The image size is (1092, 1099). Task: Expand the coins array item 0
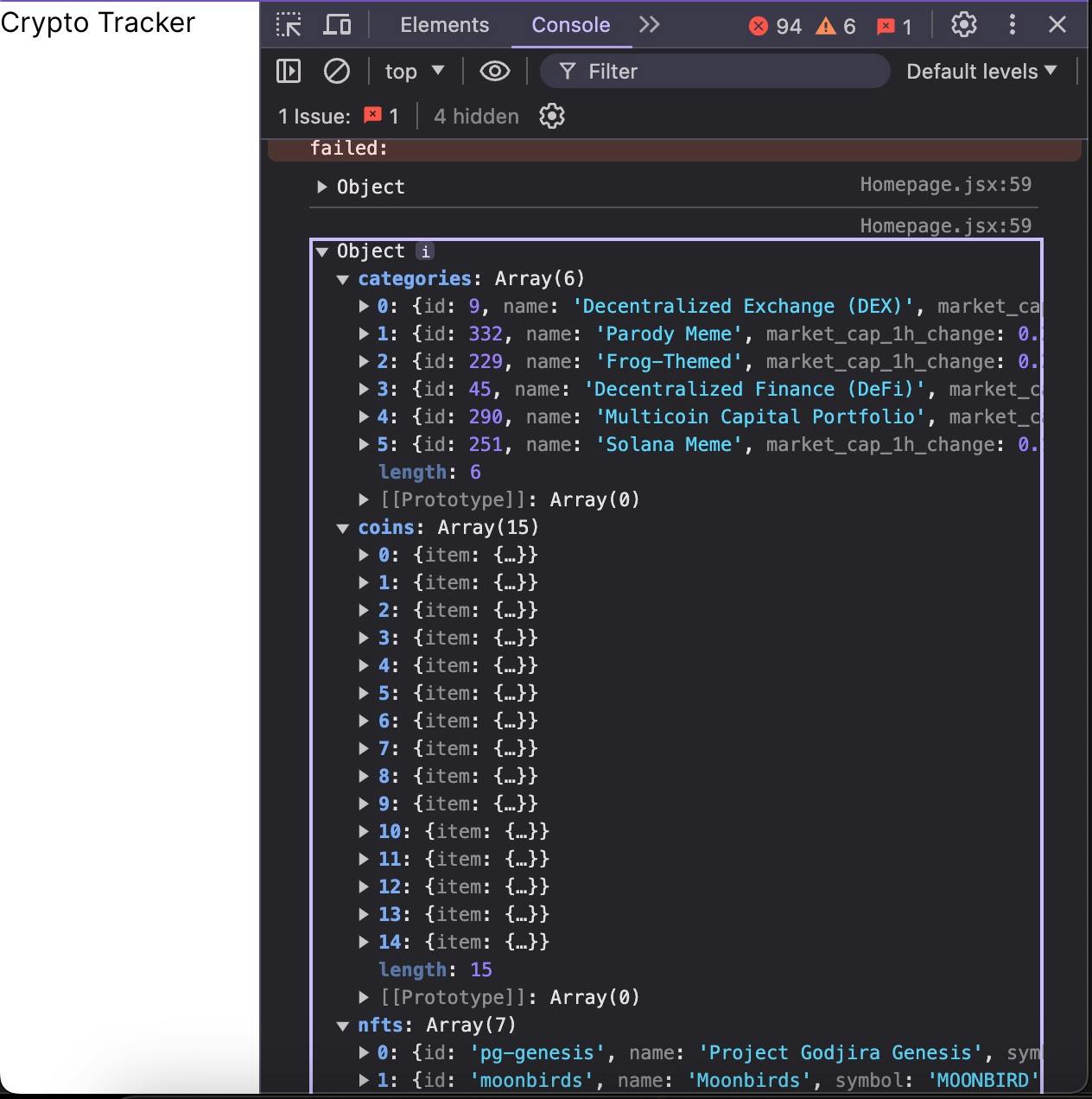tap(364, 555)
